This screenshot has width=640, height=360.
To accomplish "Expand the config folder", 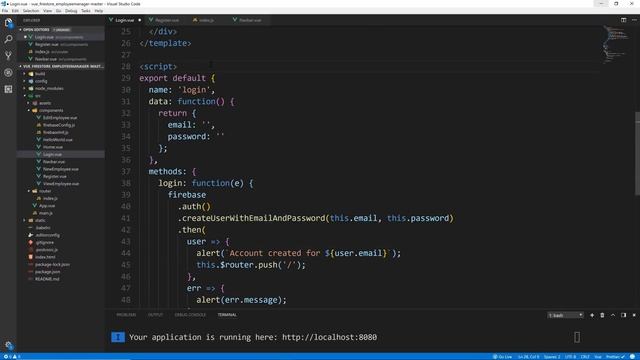I will click(41, 81).
